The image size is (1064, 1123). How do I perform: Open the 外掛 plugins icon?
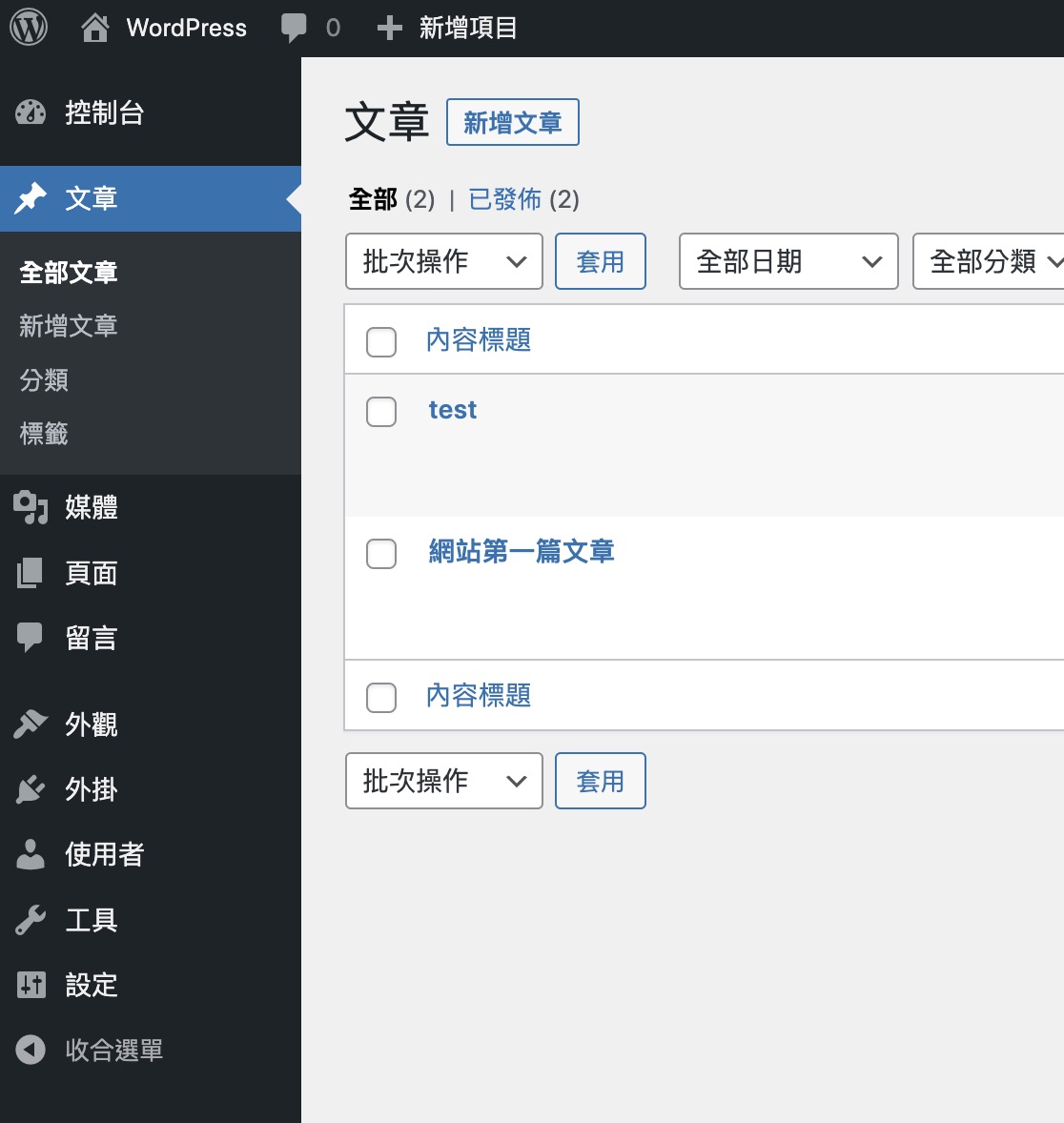click(x=31, y=789)
